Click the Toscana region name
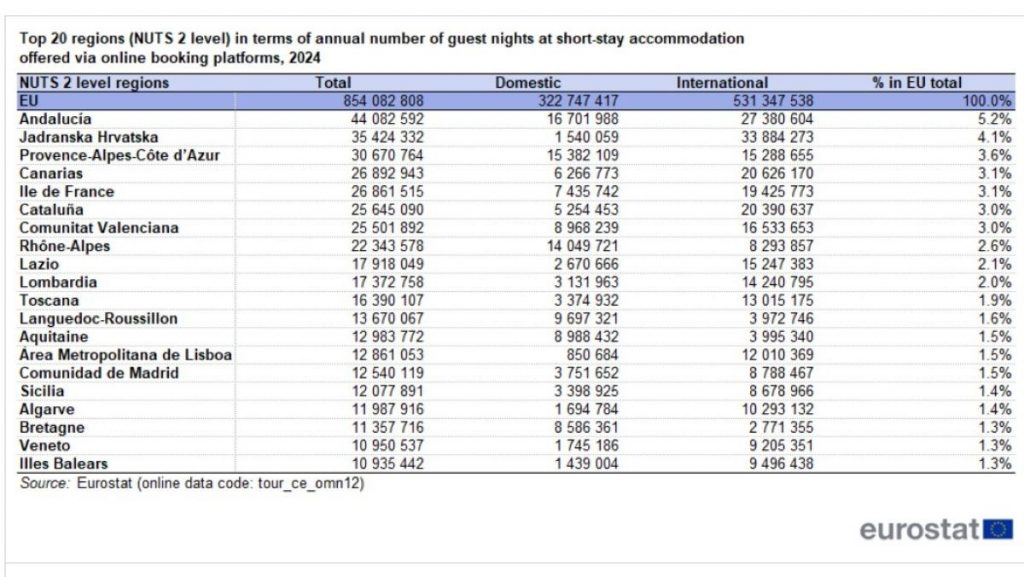Screen dimensions: 1024x577 49,301
